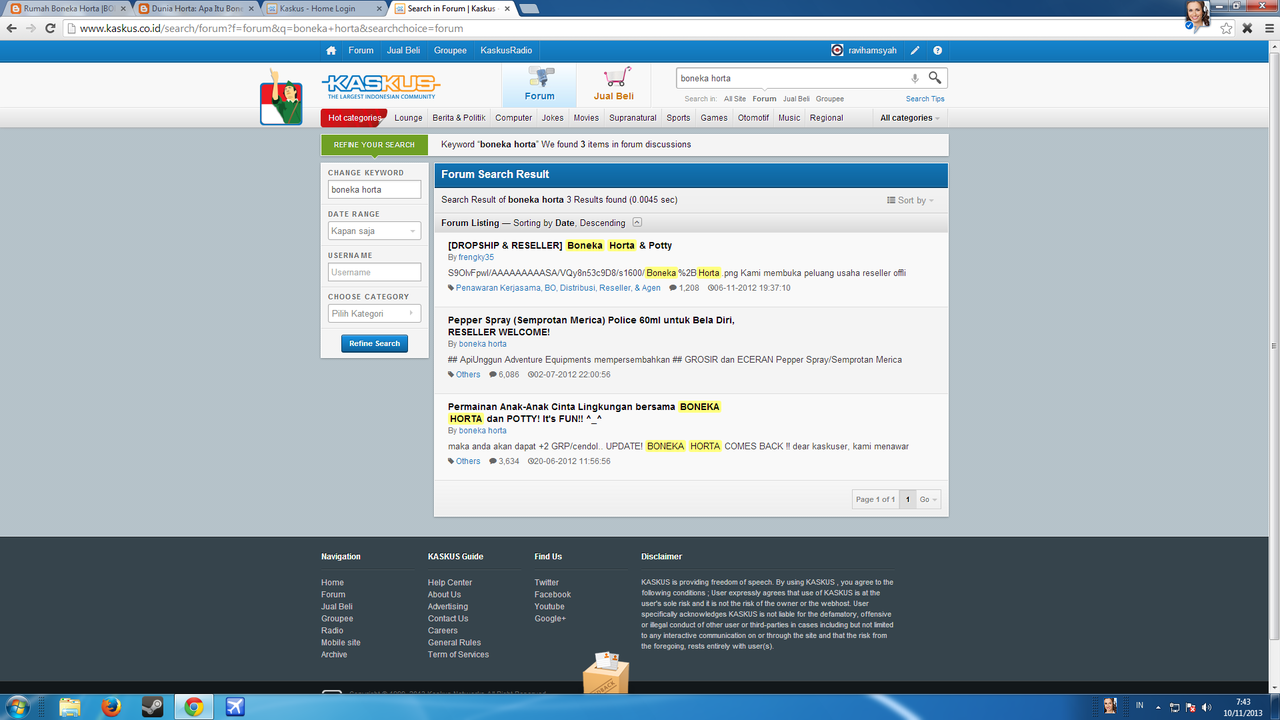Go to Kaskus home via house icon

pyautogui.click(x=331, y=50)
